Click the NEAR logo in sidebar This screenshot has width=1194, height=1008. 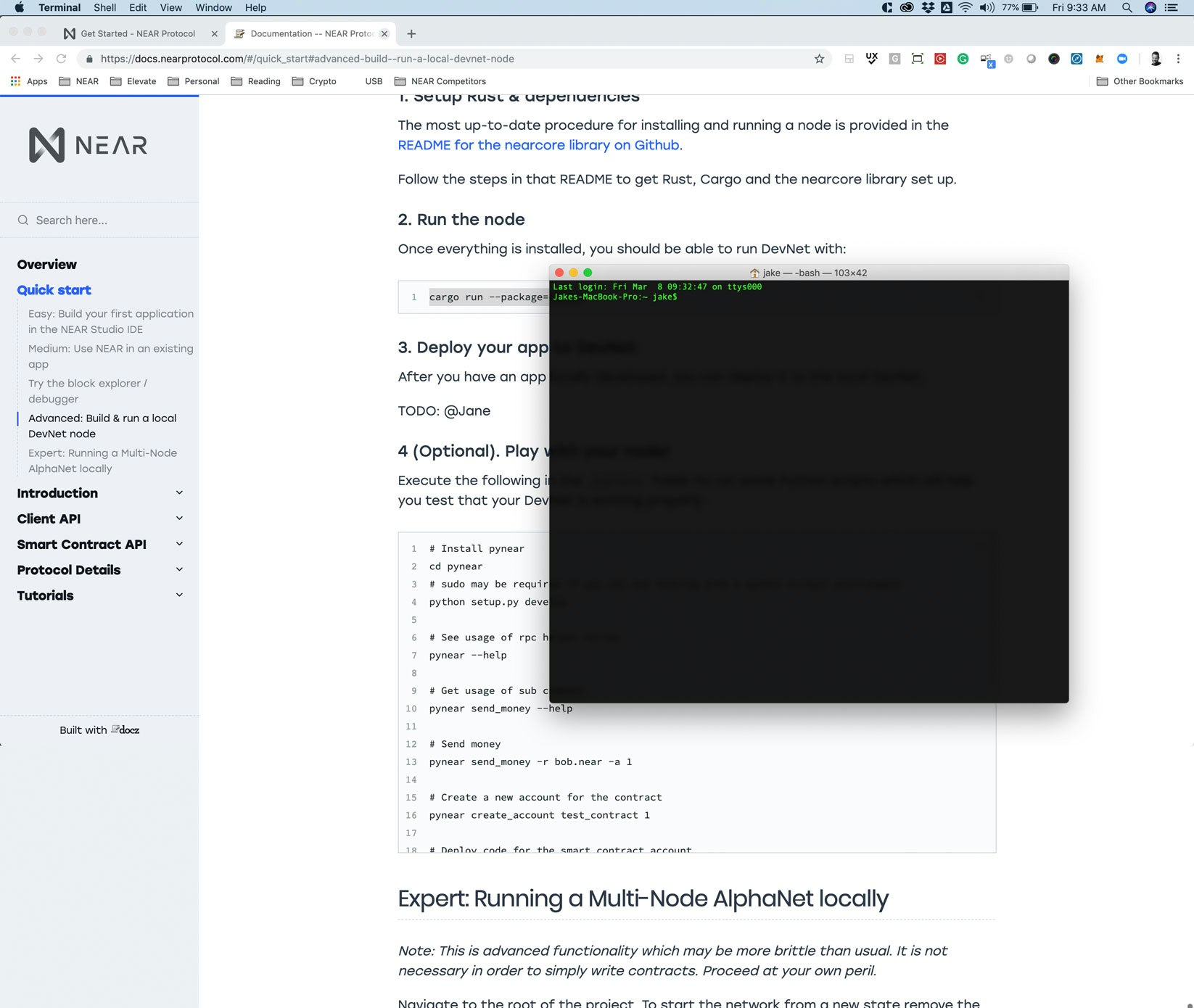click(88, 145)
